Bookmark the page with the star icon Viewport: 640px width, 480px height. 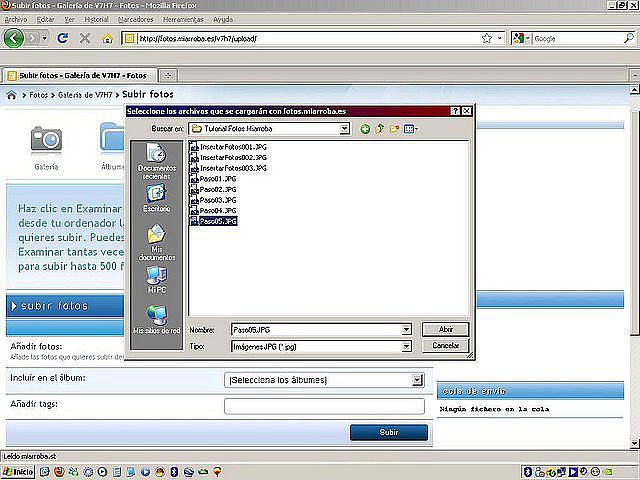(x=487, y=38)
